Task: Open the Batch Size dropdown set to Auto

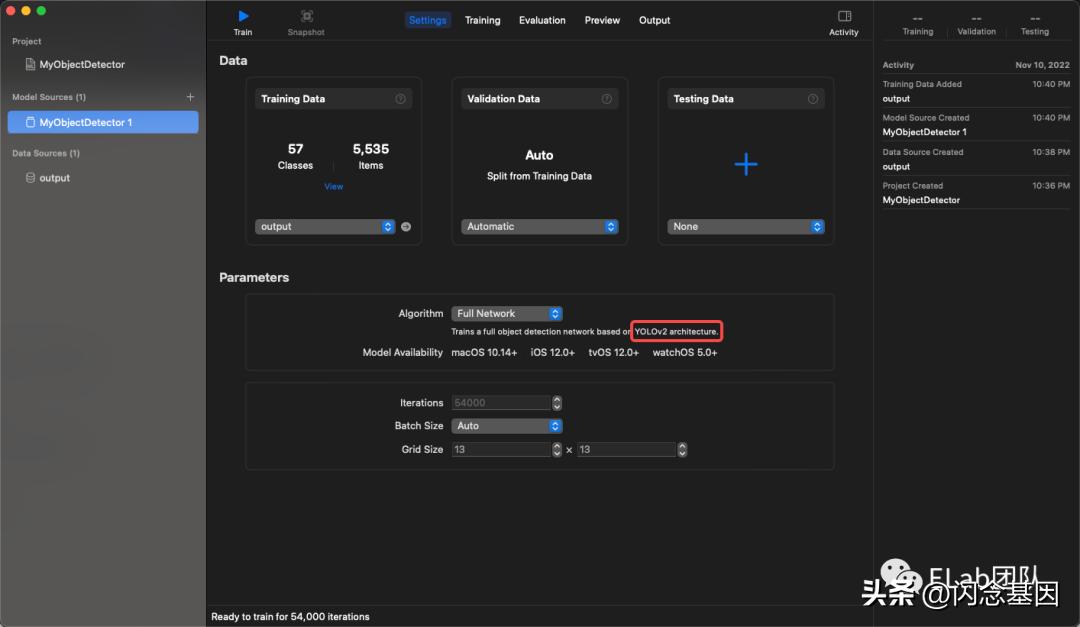Action: pos(507,425)
